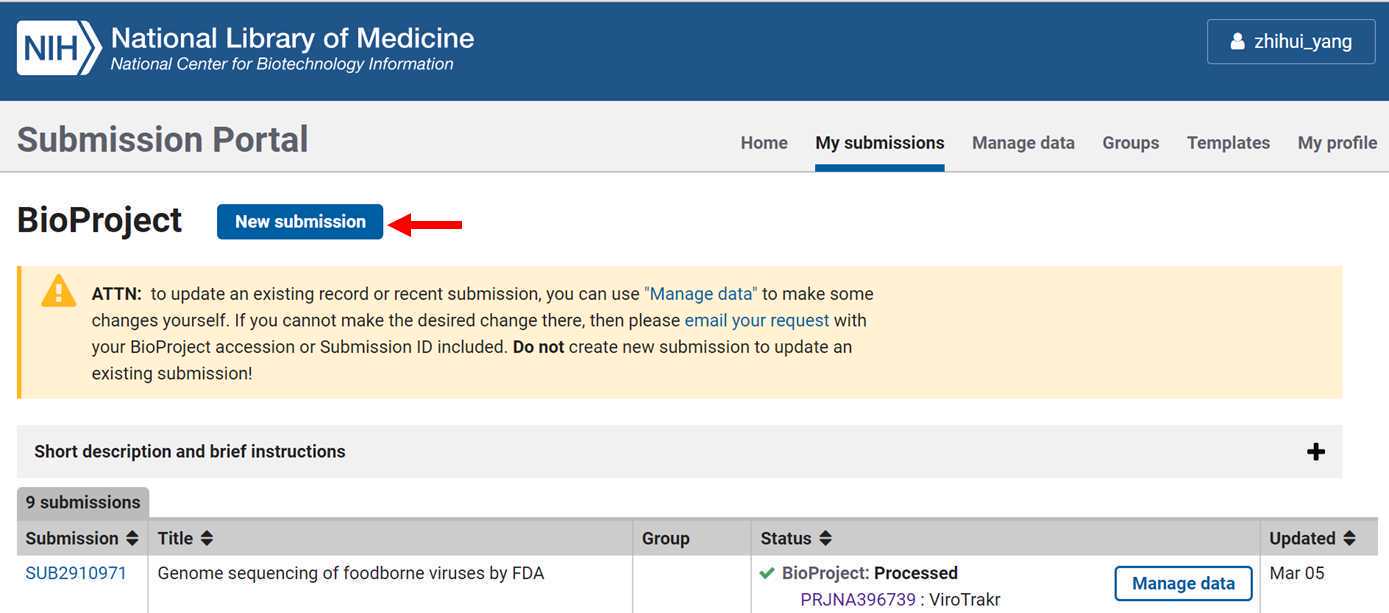The height and width of the screenshot is (613, 1389).
Task: Click the "email your request" link
Action: [757, 321]
